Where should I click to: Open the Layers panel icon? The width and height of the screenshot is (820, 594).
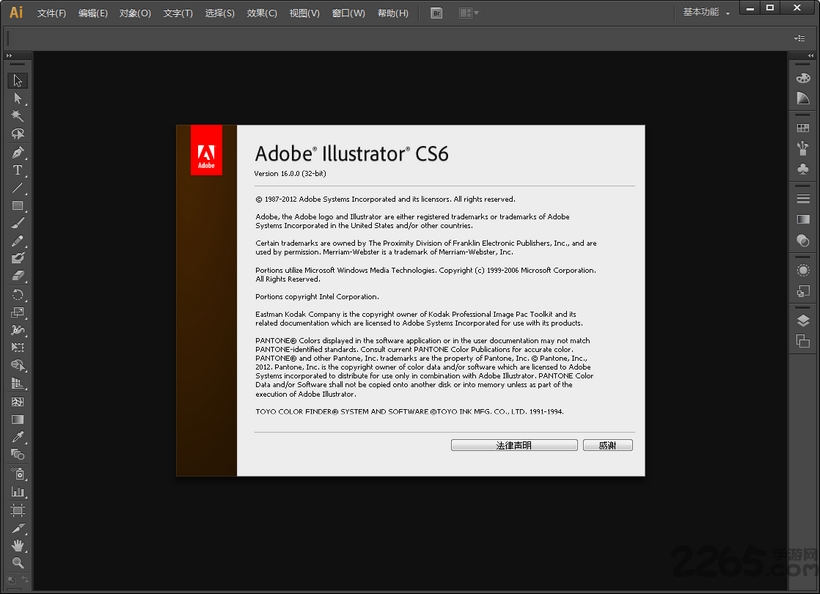802,321
